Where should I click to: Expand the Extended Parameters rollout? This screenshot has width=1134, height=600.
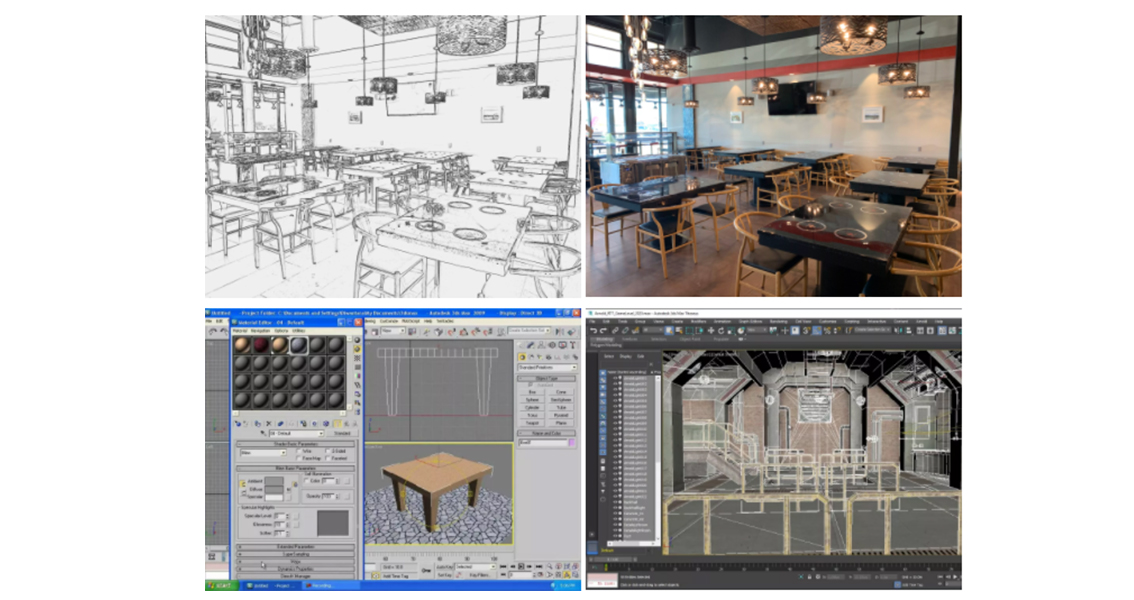297,547
